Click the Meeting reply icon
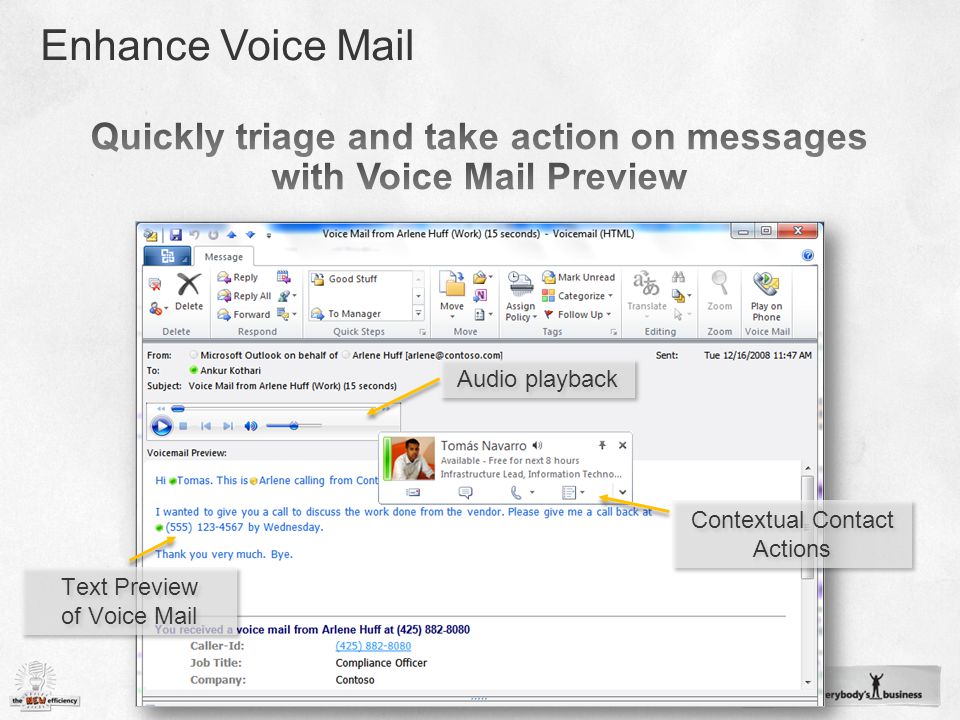The width and height of the screenshot is (960, 720). tap(283, 277)
